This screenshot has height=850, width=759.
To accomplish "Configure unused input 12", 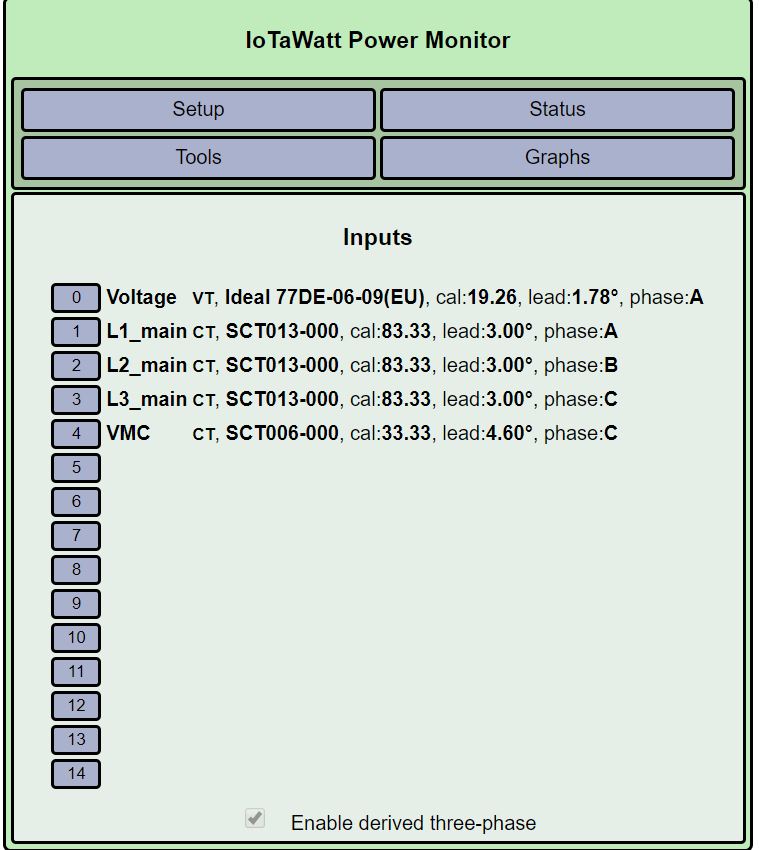I will tap(76, 706).
